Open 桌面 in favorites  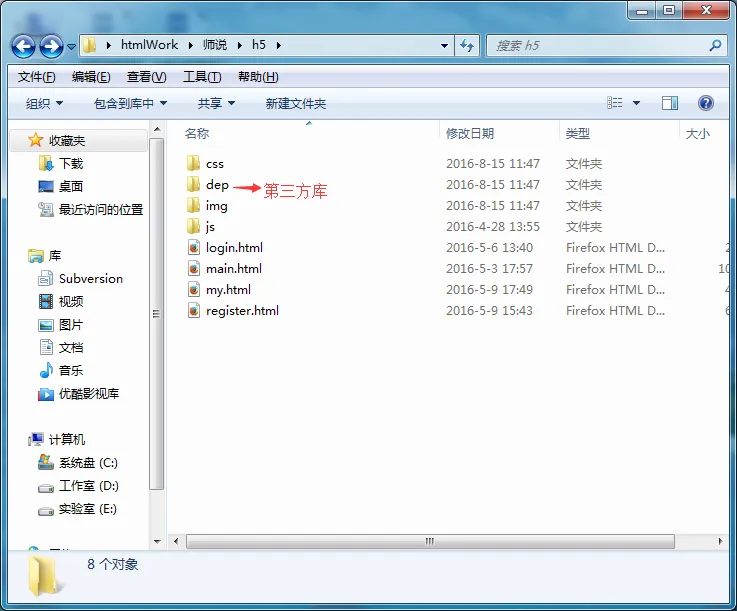click(71, 186)
